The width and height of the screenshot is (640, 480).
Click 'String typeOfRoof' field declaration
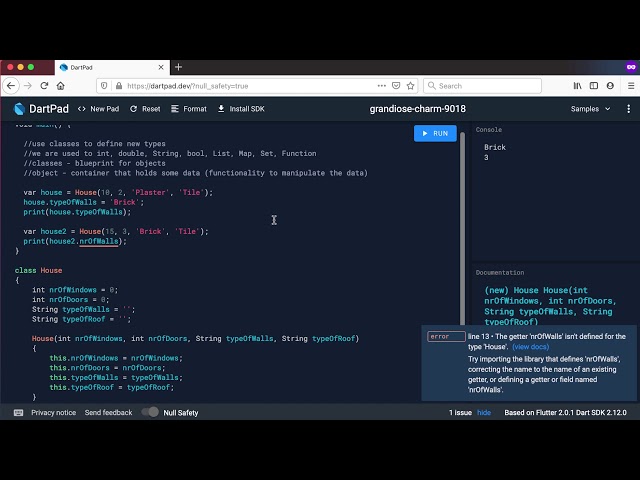[82, 319]
